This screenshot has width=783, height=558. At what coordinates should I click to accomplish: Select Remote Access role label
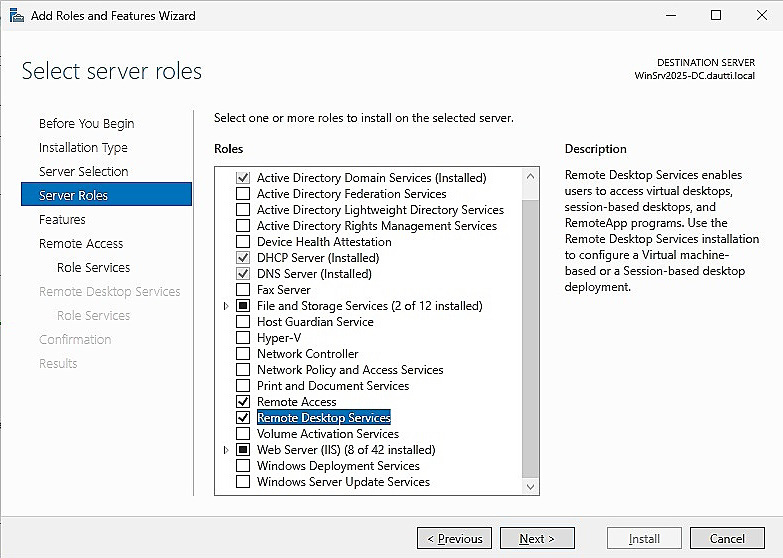(x=297, y=402)
